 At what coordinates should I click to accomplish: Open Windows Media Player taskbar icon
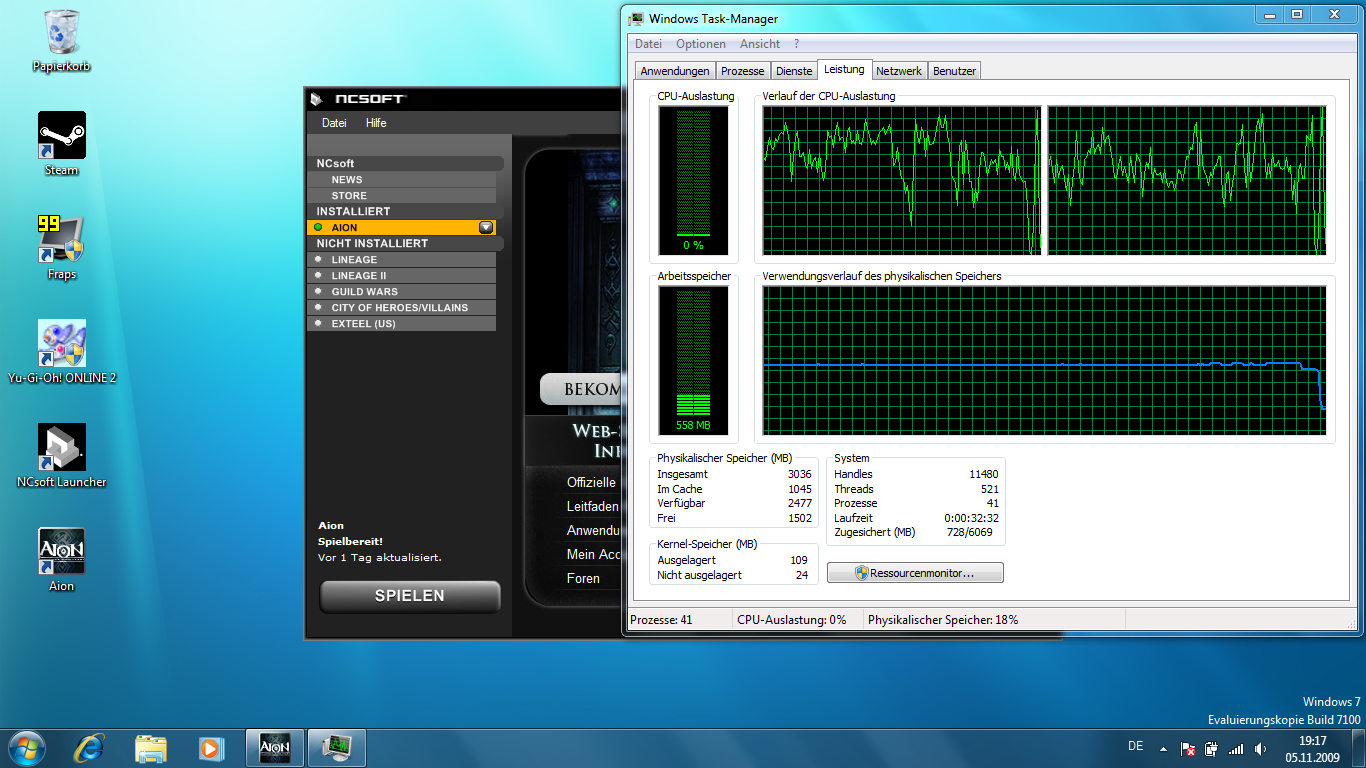point(211,747)
